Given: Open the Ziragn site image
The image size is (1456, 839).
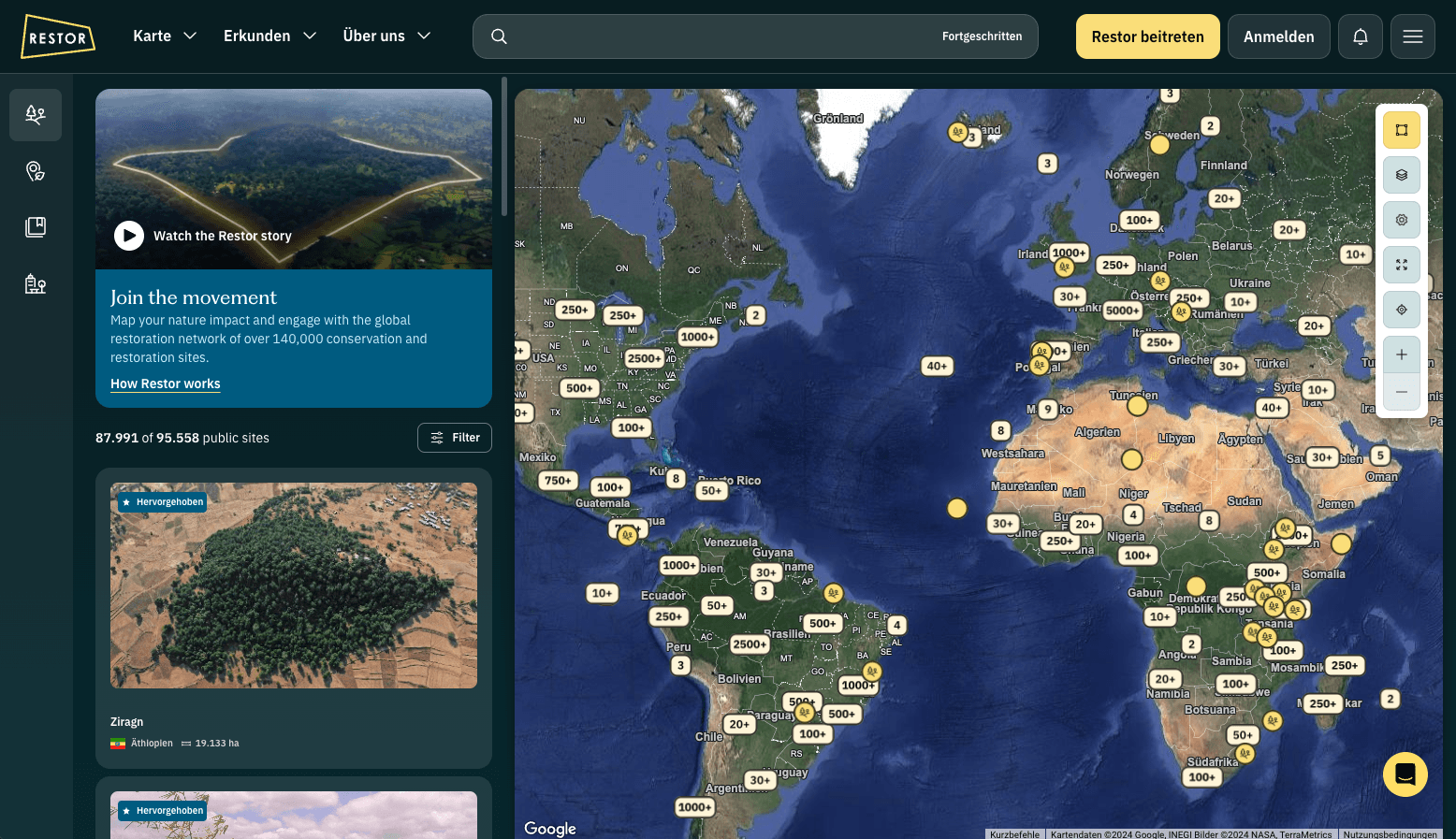Looking at the screenshot, I should pyautogui.click(x=294, y=586).
